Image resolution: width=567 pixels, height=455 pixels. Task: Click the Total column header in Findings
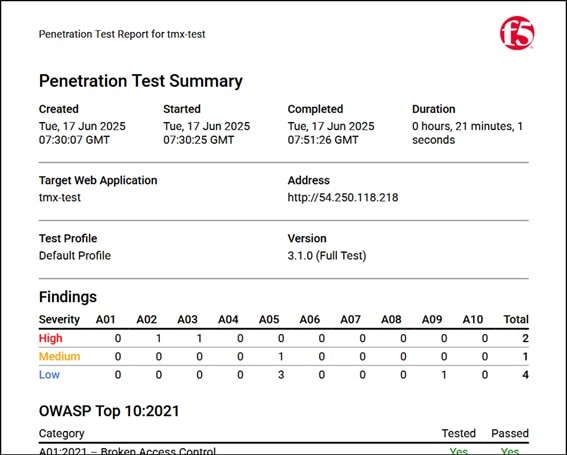(516, 319)
